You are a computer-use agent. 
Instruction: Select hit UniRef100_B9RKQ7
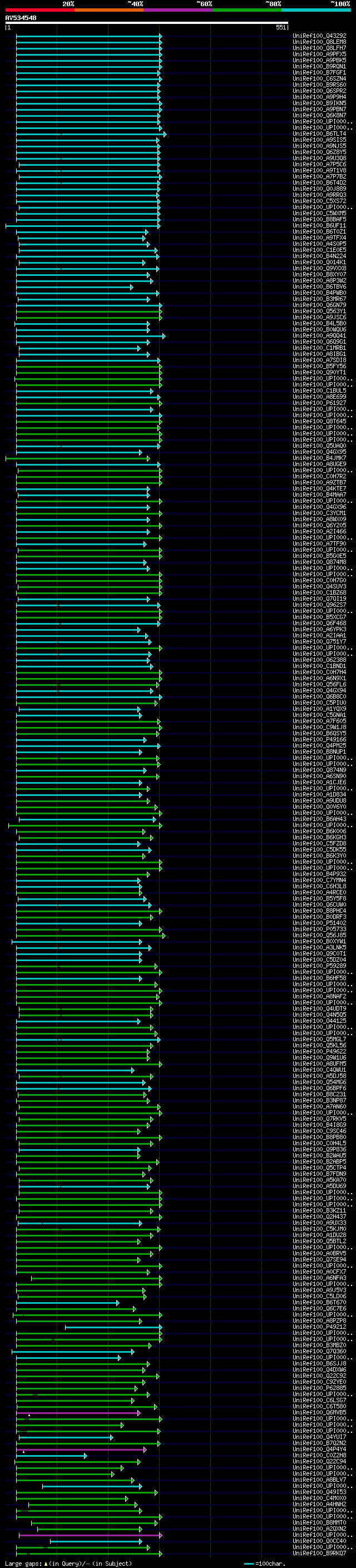(x=319, y=1553)
